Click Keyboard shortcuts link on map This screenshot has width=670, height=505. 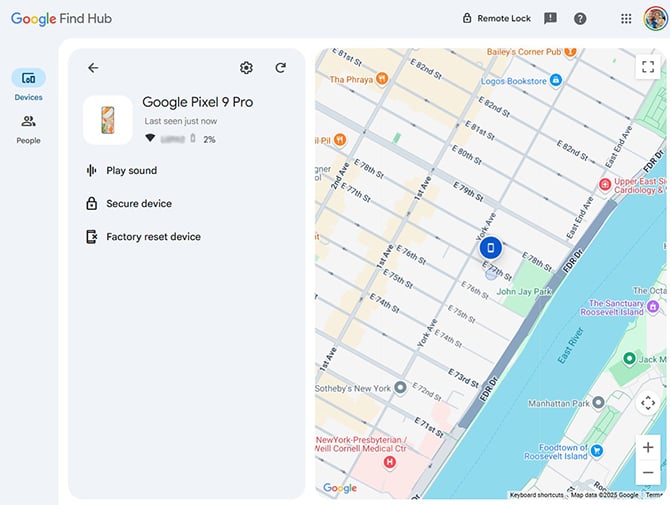pos(536,495)
